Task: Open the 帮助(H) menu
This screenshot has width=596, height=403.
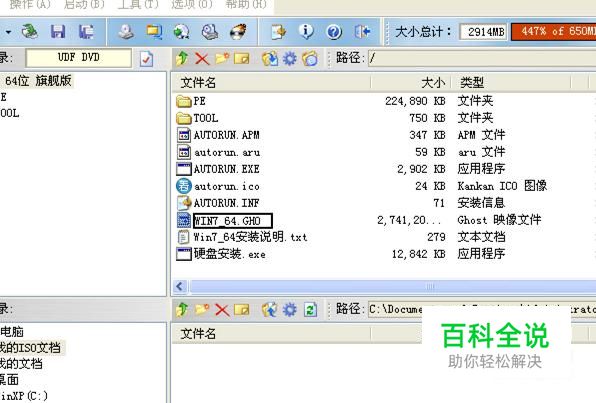Action: 246,5
